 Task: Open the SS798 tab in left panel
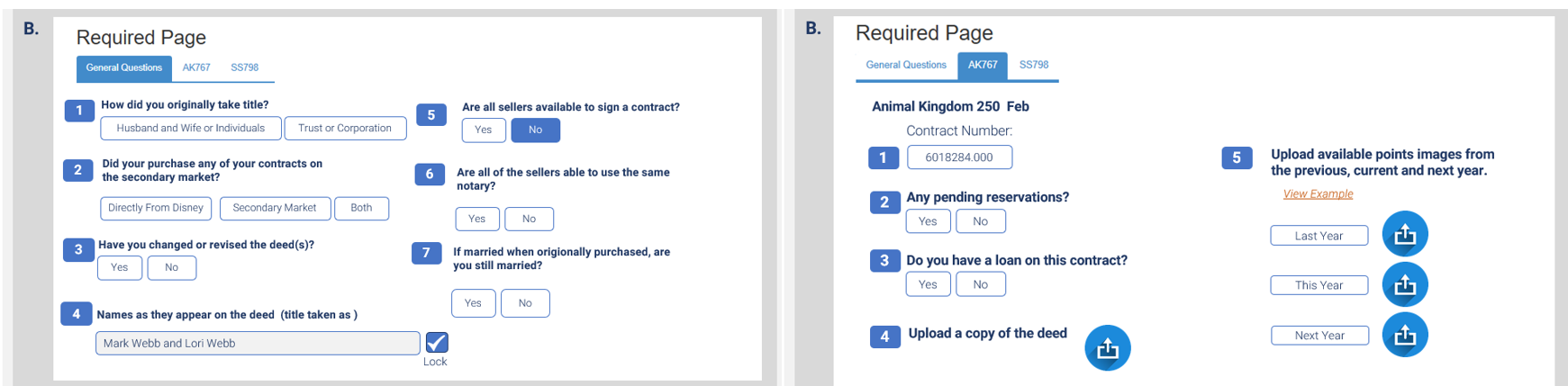(x=244, y=67)
